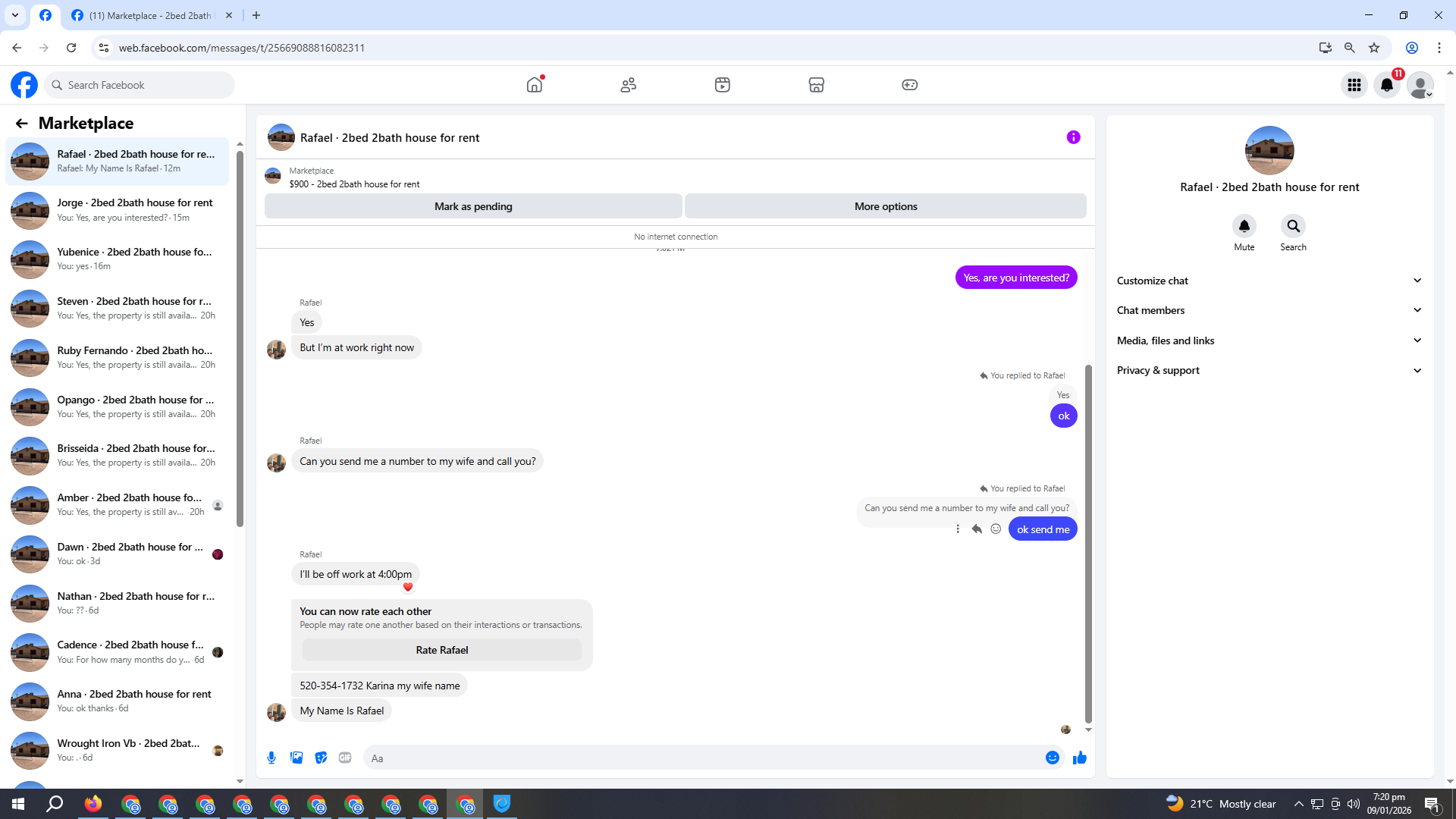Viewport: 1456px width, 819px height.
Task: Expand the Customize chat section
Action: (x=1269, y=281)
